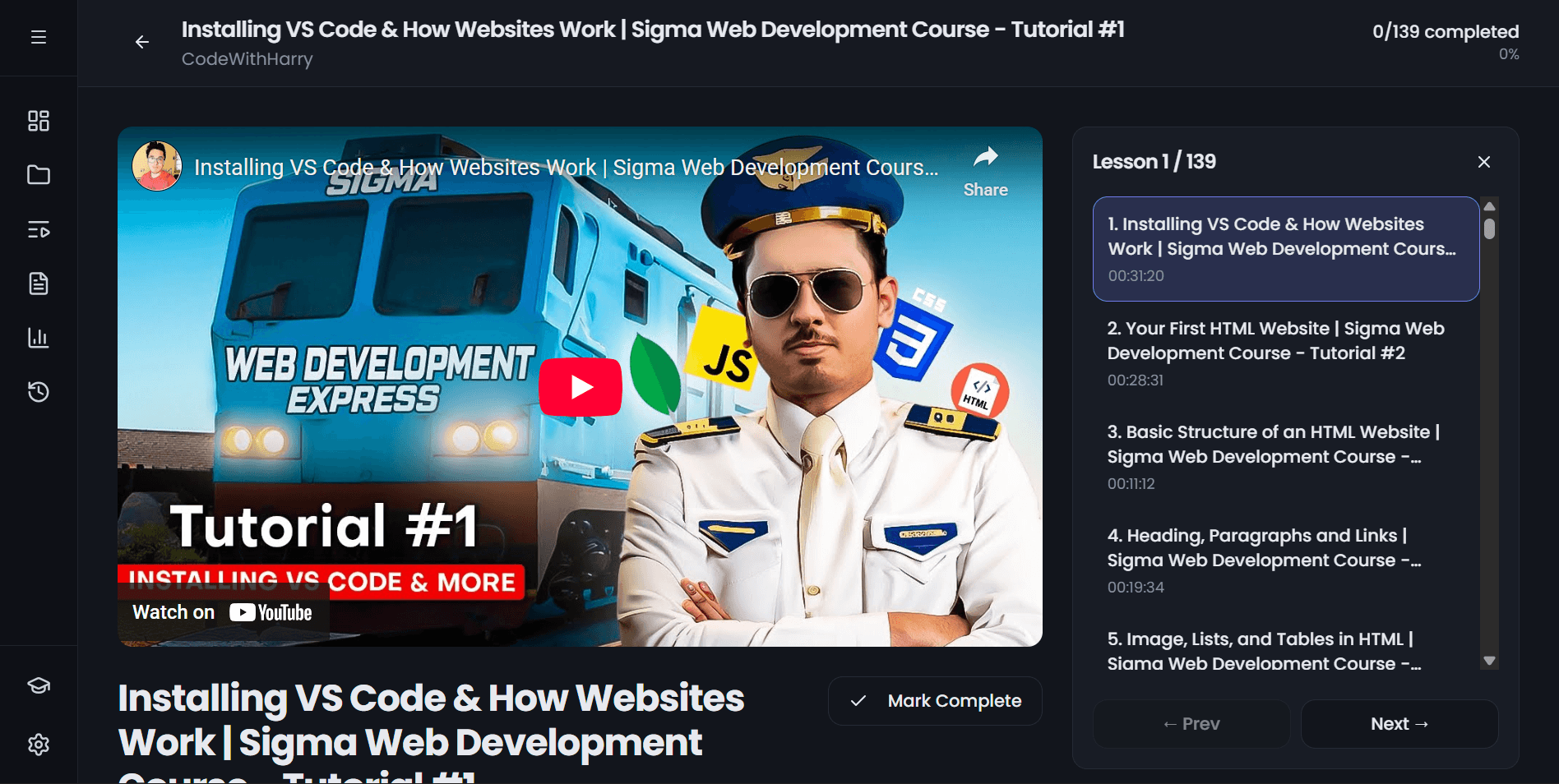Open the settings gear icon

pos(39,745)
